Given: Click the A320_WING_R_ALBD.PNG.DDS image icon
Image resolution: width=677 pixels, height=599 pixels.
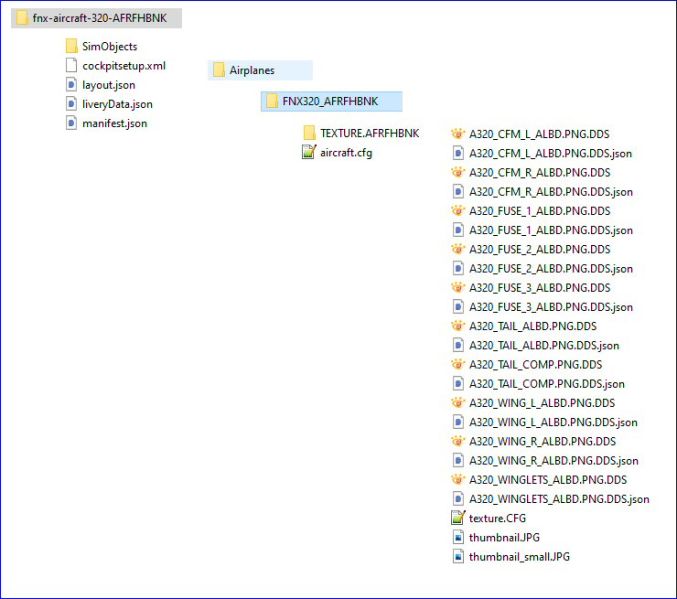Looking at the screenshot, I should (458, 441).
